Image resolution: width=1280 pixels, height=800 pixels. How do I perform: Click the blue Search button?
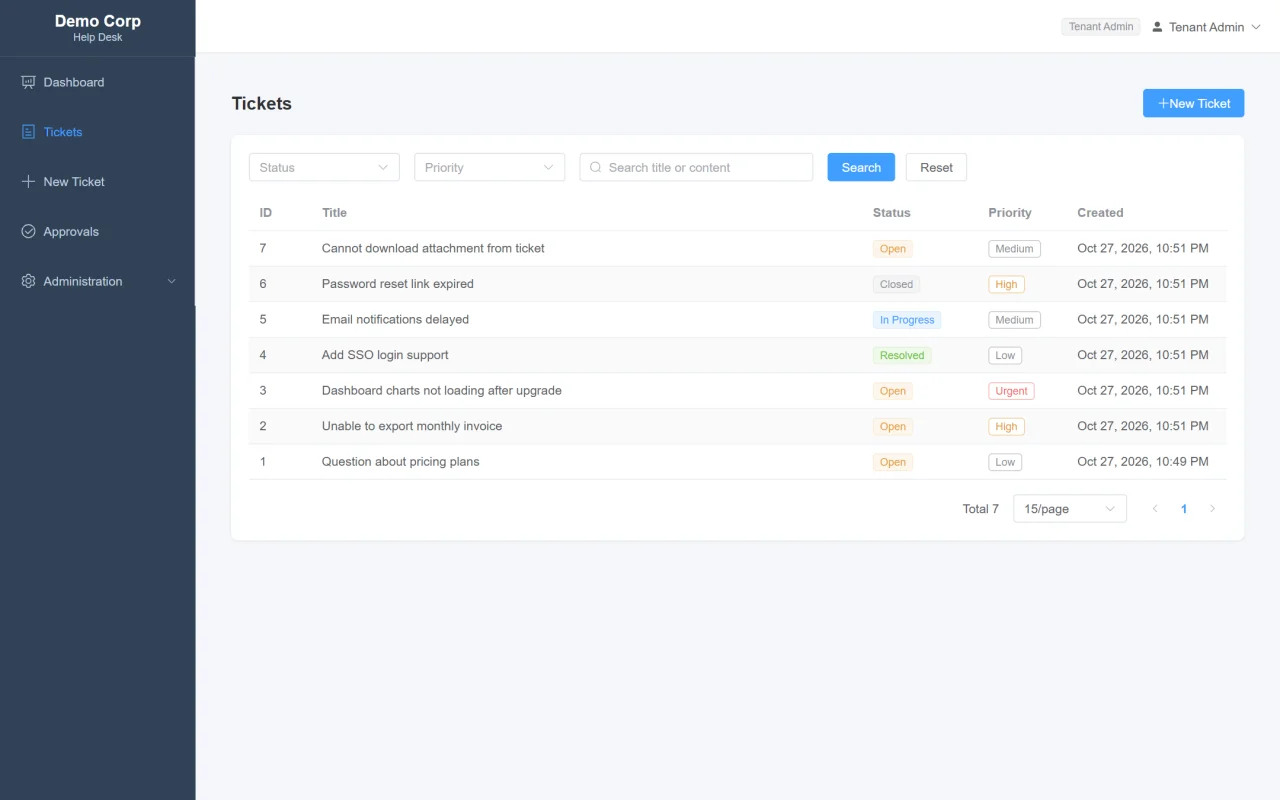(x=861, y=167)
